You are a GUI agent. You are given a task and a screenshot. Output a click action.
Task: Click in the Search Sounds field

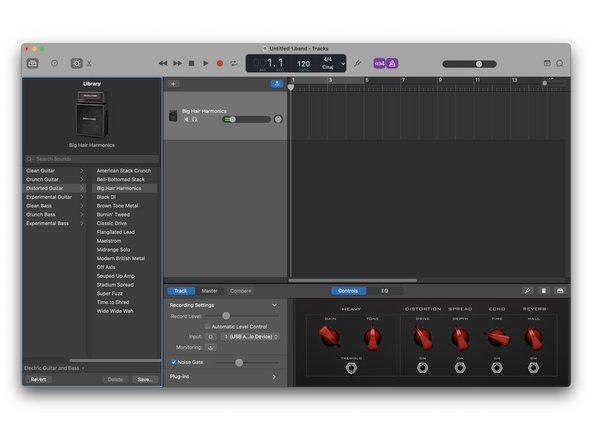coord(92,159)
